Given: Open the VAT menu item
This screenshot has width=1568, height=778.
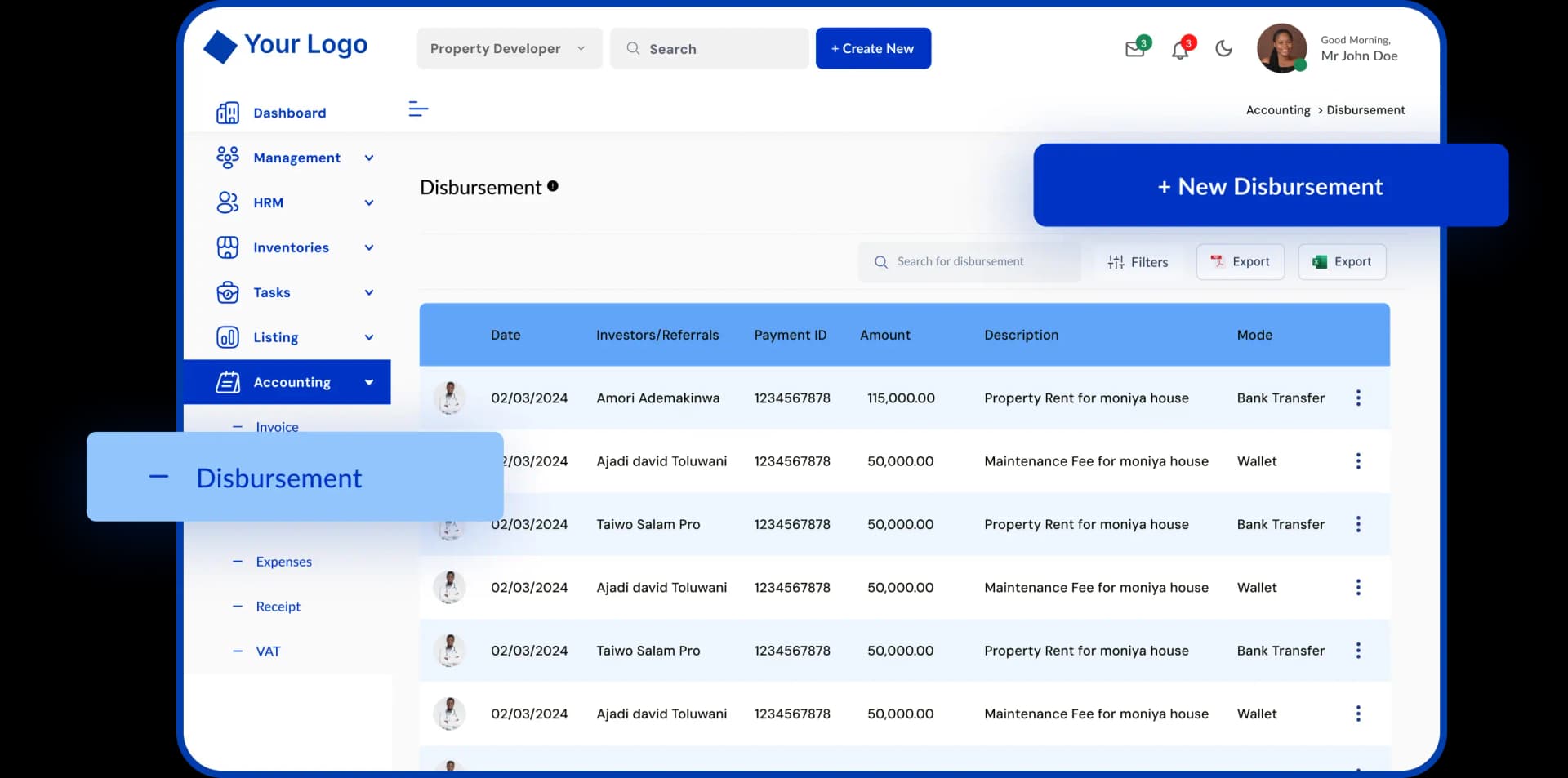Looking at the screenshot, I should pyautogui.click(x=267, y=651).
